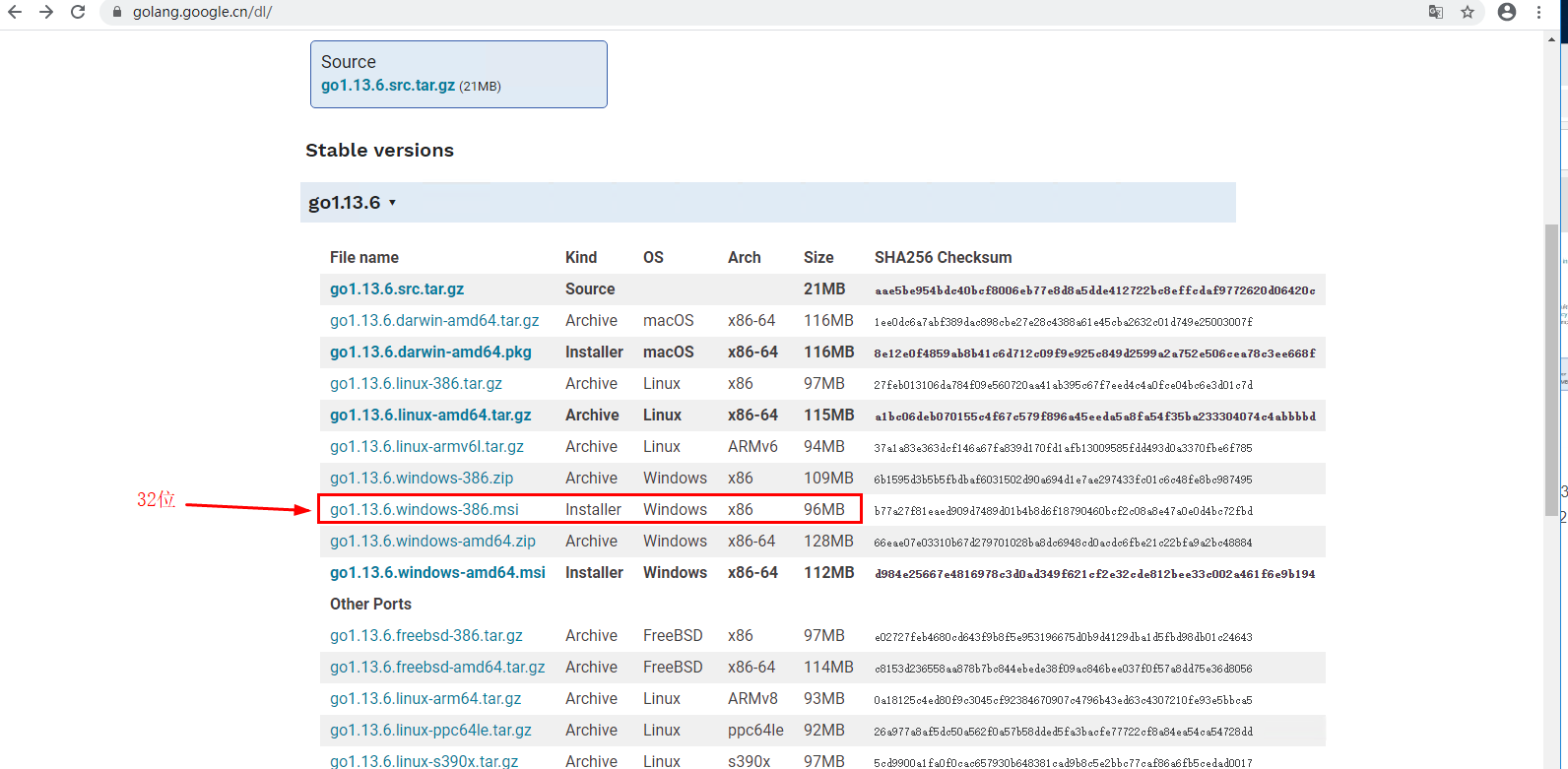Click the page vertical scrollbar thumb
The image size is (1568, 769).
pyautogui.click(x=1551, y=369)
